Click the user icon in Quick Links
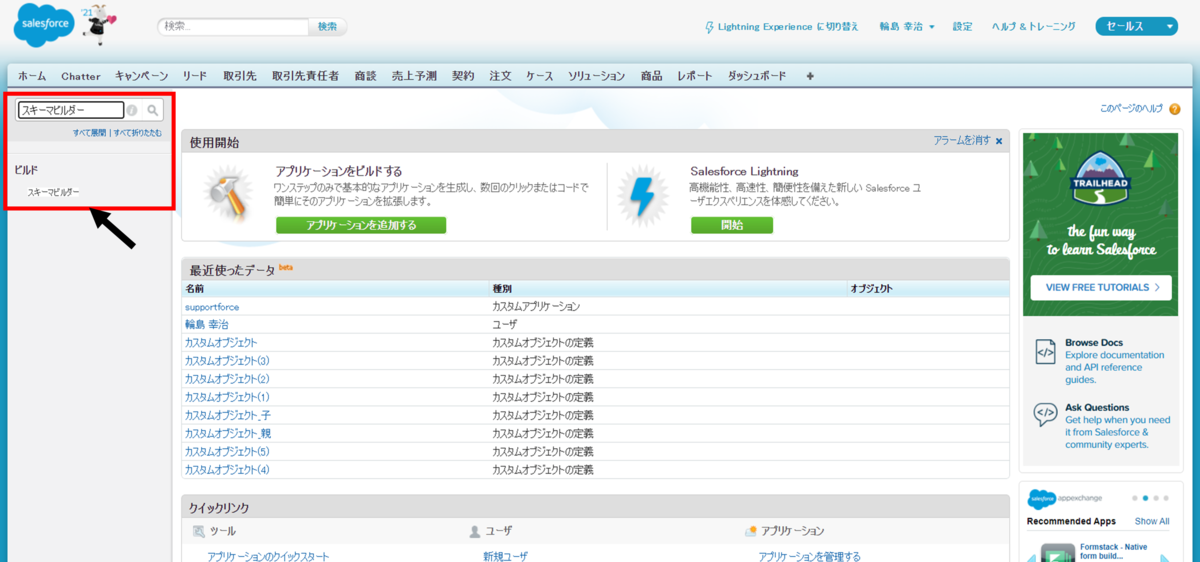1200x562 pixels. 475,531
